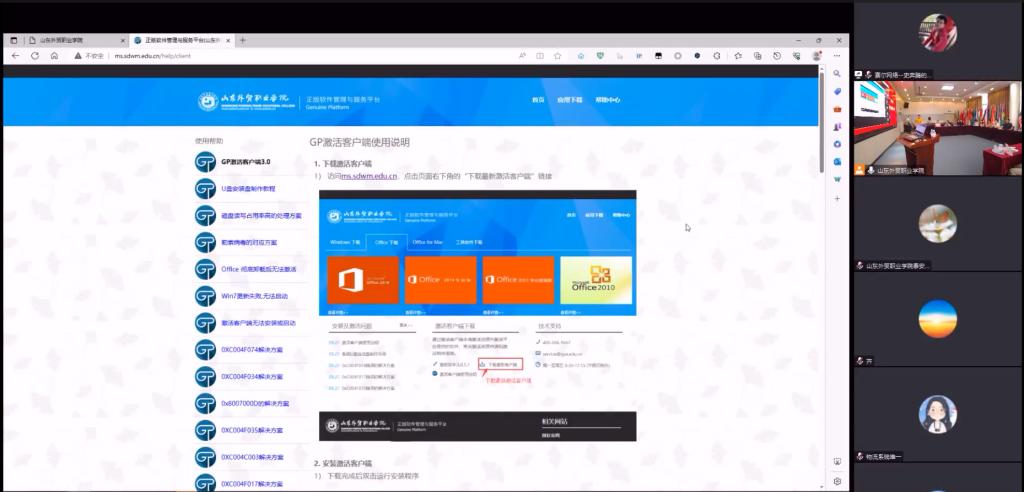Open the settings gear at the sidebar bottom
This screenshot has width=1024, height=492.
pyautogui.click(x=837, y=481)
